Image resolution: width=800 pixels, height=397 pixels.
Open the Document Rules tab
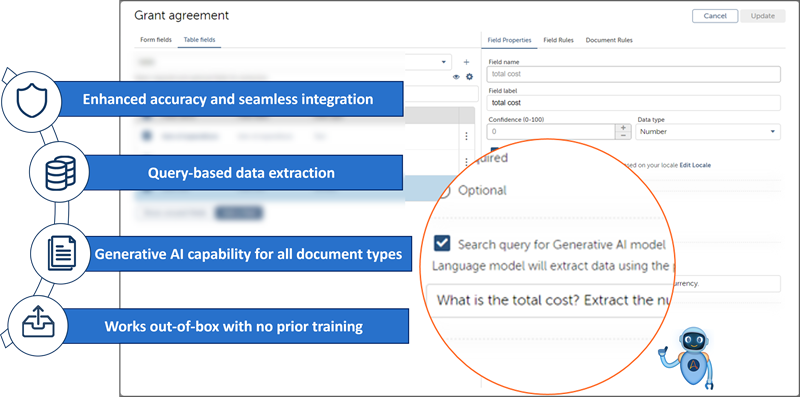pyautogui.click(x=609, y=40)
